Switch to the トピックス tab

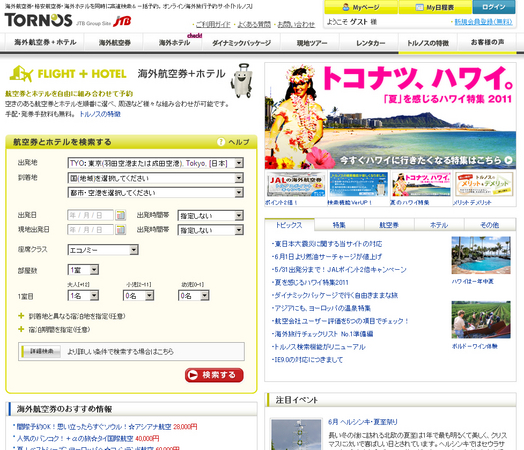[x=289, y=225]
